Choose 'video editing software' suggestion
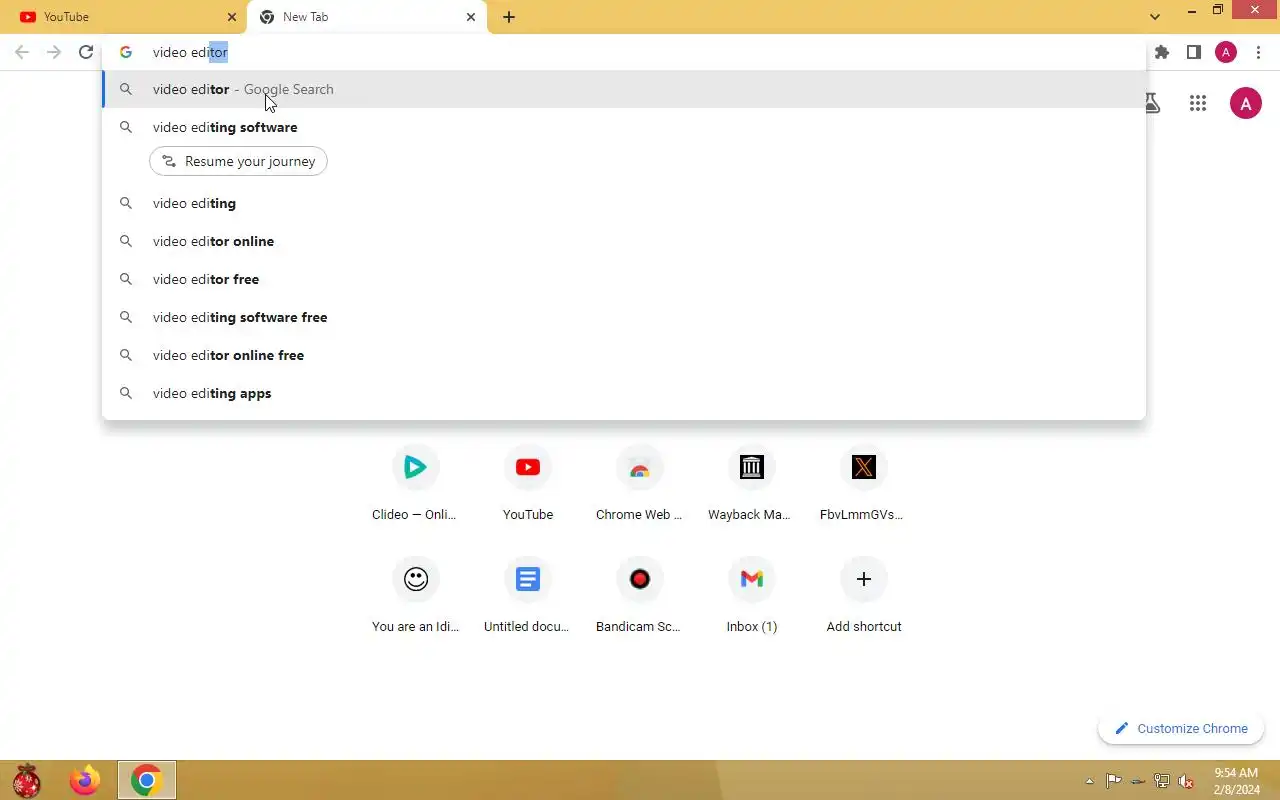Screen dimensions: 1280x800 624,127
